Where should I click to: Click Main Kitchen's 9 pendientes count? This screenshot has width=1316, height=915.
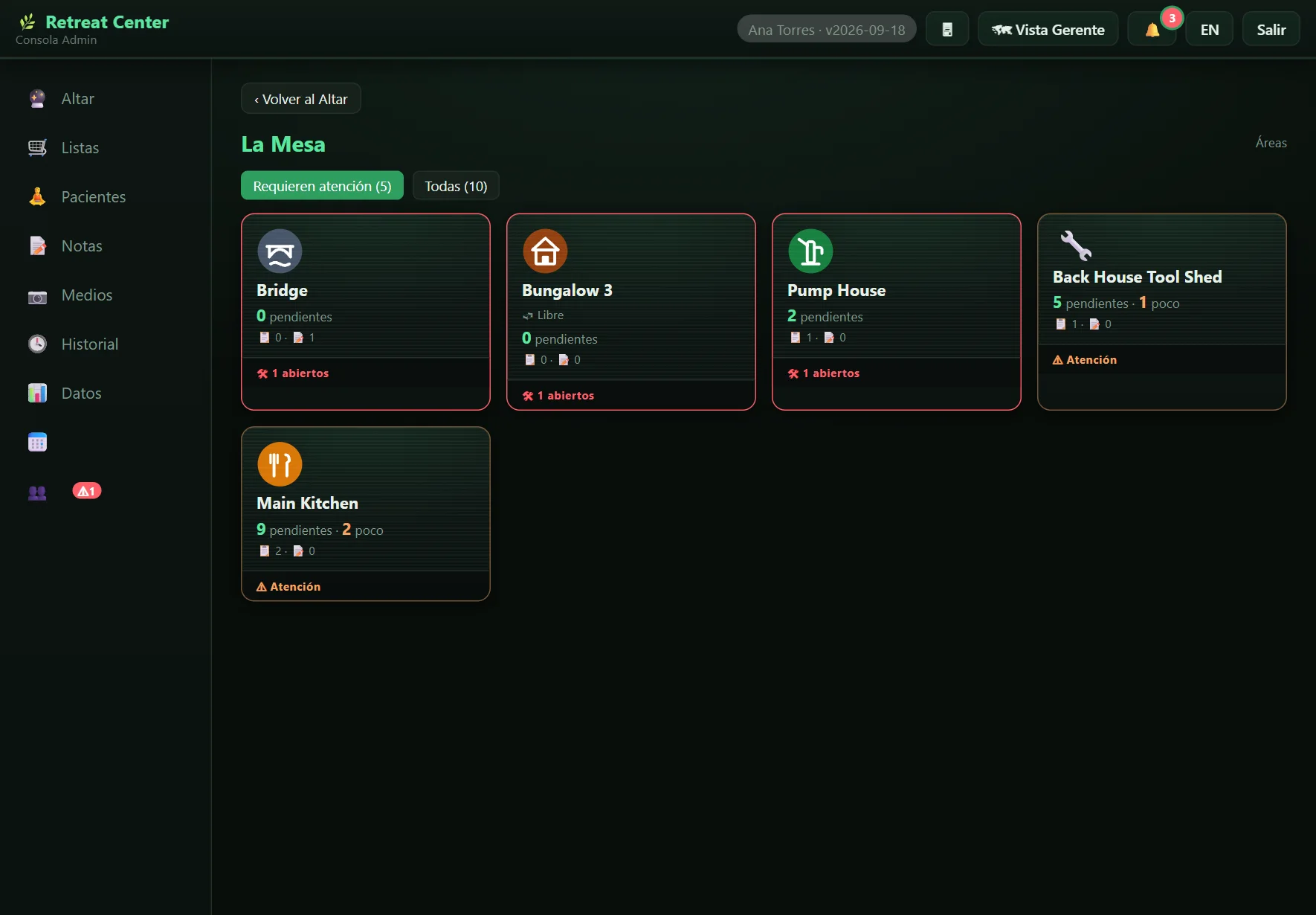[294, 530]
